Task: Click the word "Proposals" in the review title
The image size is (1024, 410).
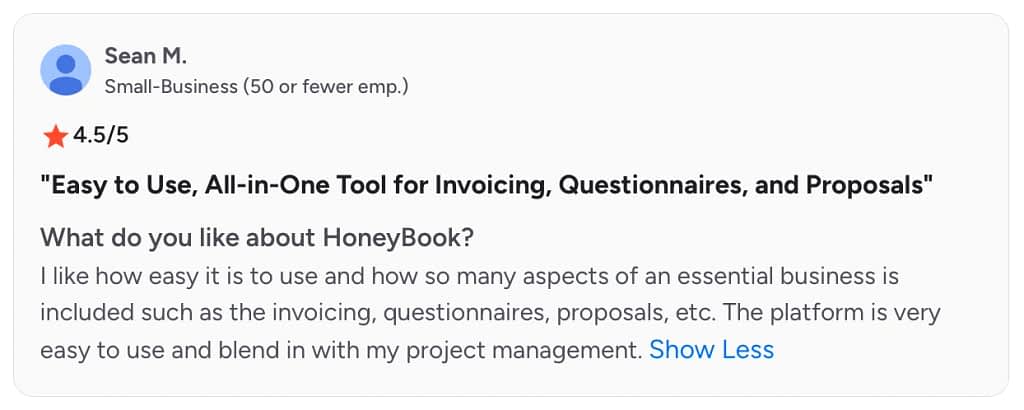Action: [865, 186]
